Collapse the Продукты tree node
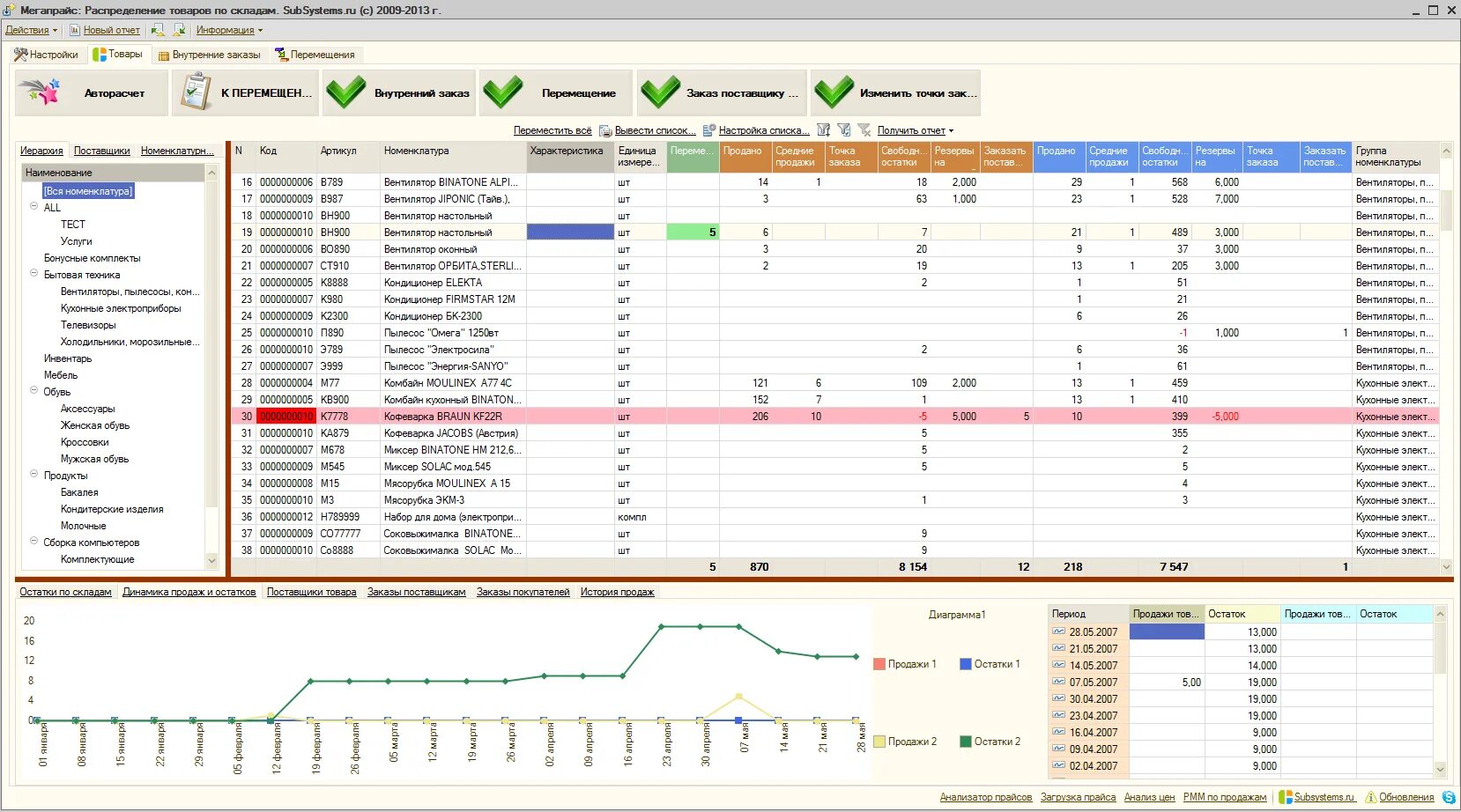This screenshot has height=812, width=1461. click(x=34, y=474)
